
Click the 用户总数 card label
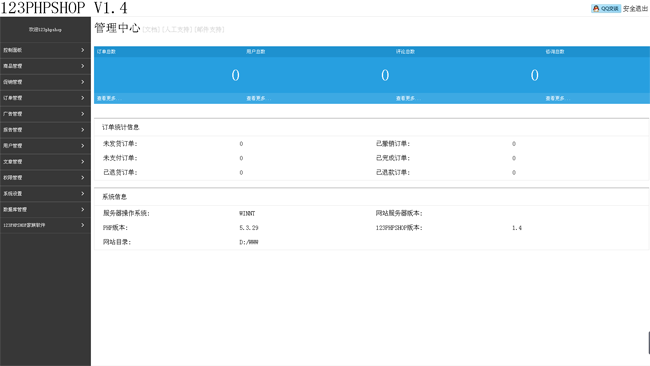(x=256, y=51)
